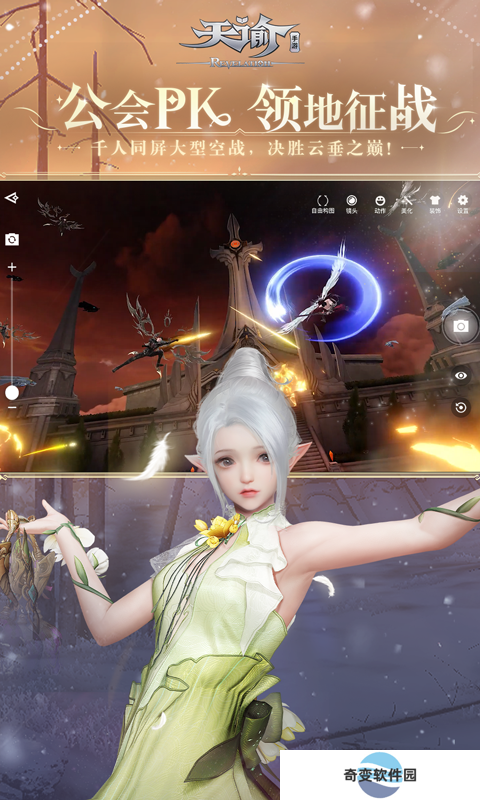480x800 pixels.
Task: Open 设置 settings gear
Action: click(x=463, y=204)
